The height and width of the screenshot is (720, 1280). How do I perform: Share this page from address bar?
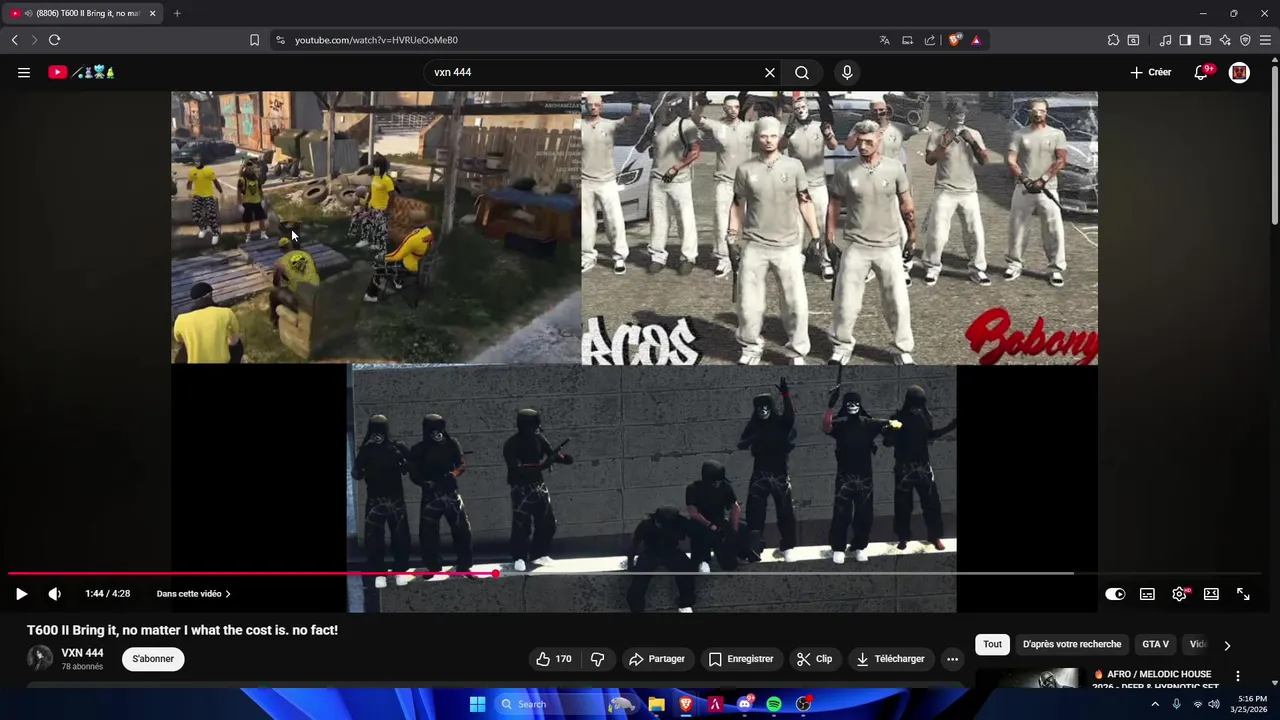click(930, 40)
